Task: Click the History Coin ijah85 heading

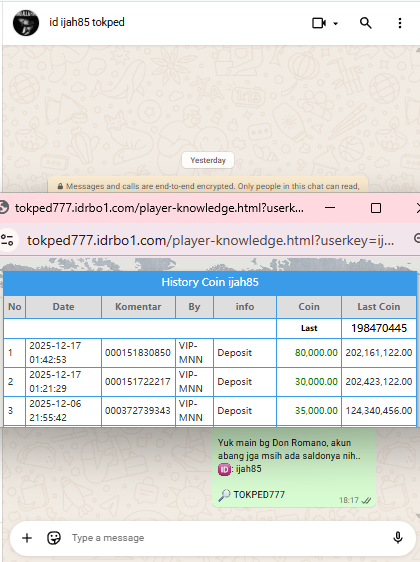Action: pyautogui.click(x=210, y=282)
